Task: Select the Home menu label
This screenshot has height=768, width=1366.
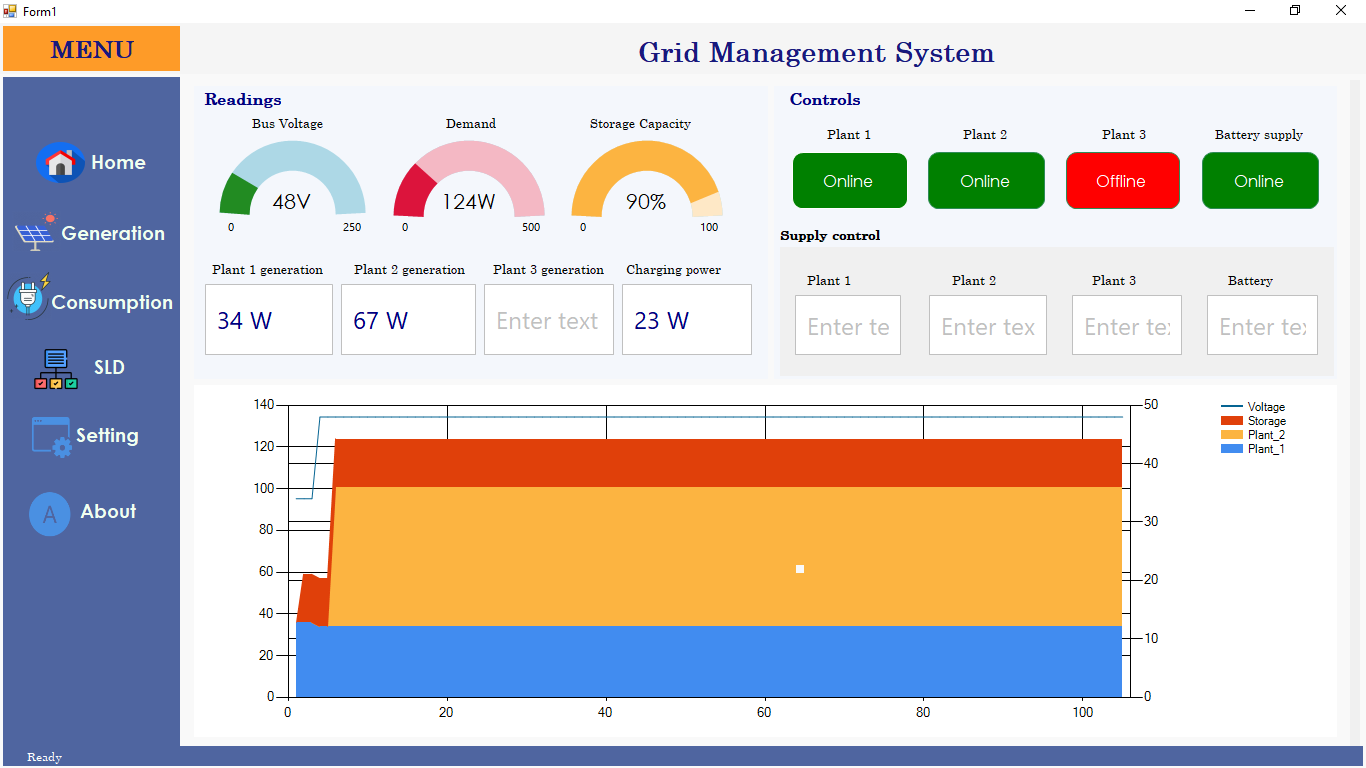Action: coord(118,162)
